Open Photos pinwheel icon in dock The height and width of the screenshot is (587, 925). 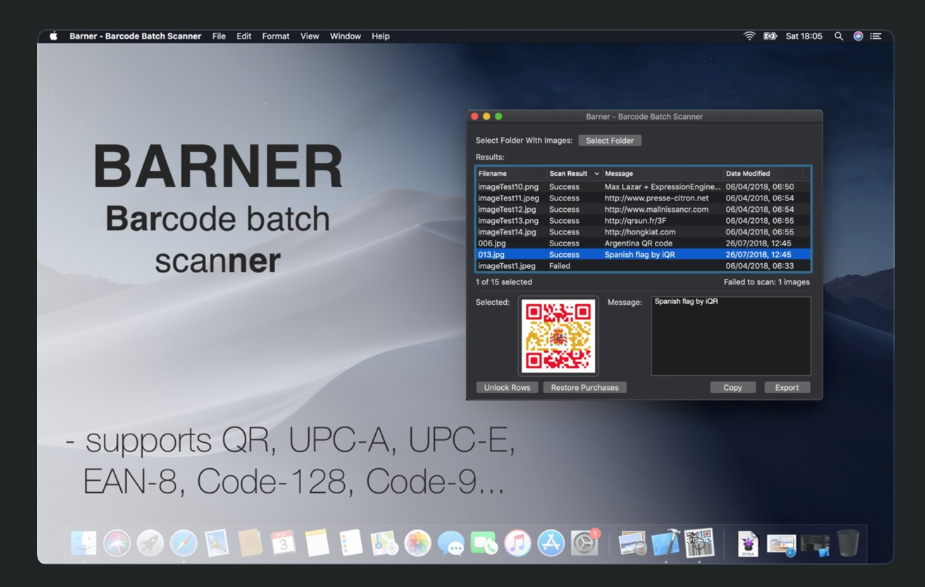pyautogui.click(x=417, y=543)
